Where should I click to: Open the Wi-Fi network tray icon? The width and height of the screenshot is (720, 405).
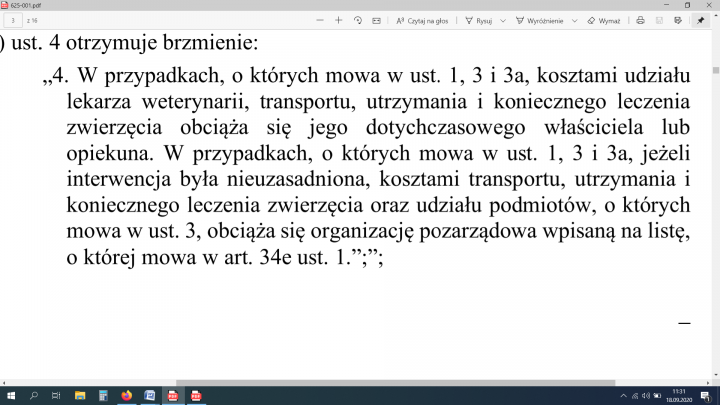click(635, 396)
